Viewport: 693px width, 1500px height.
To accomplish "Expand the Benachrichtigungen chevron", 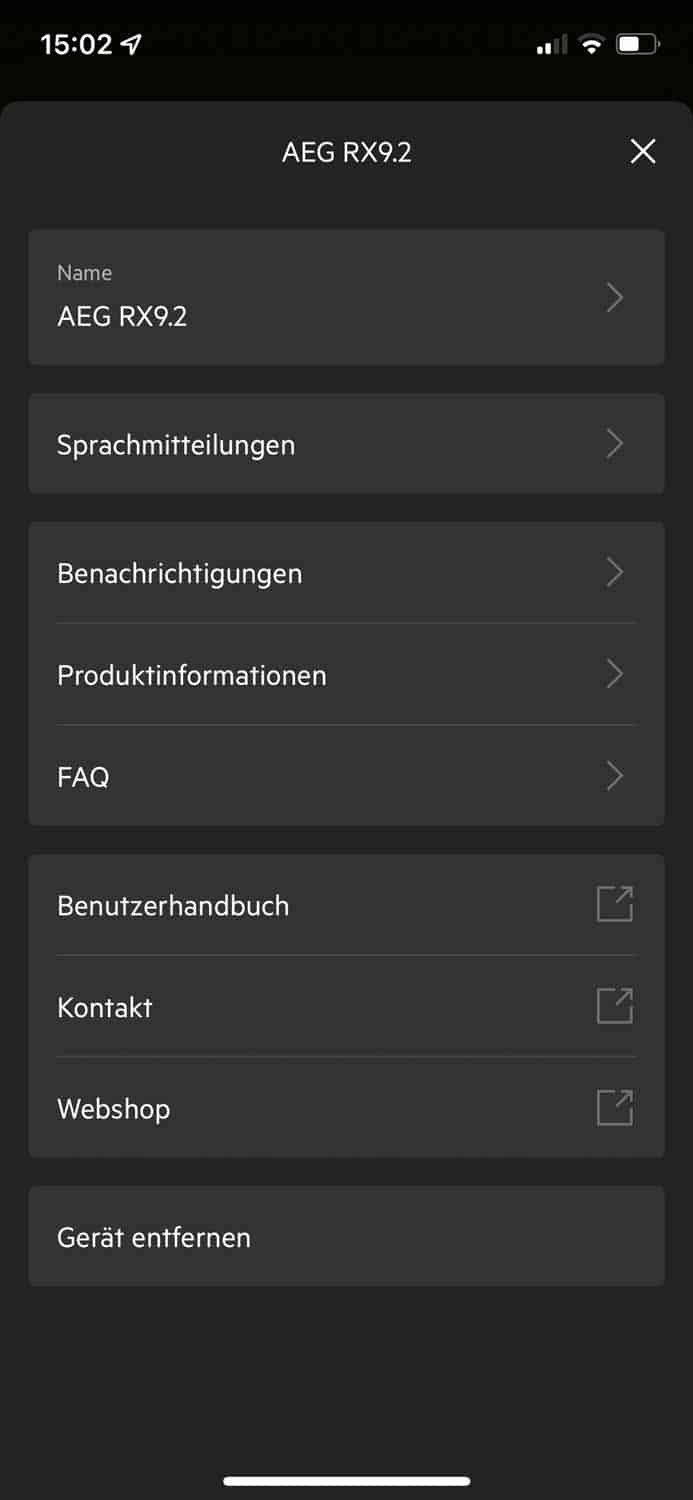I will pyautogui.click(x=615, y=572).
